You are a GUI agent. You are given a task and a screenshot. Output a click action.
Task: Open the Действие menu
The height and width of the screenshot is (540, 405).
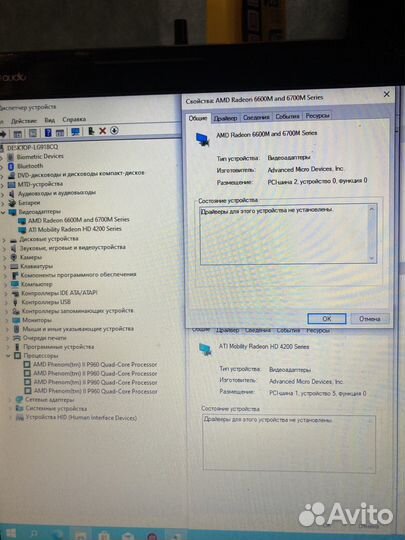(x=24, y=121)
